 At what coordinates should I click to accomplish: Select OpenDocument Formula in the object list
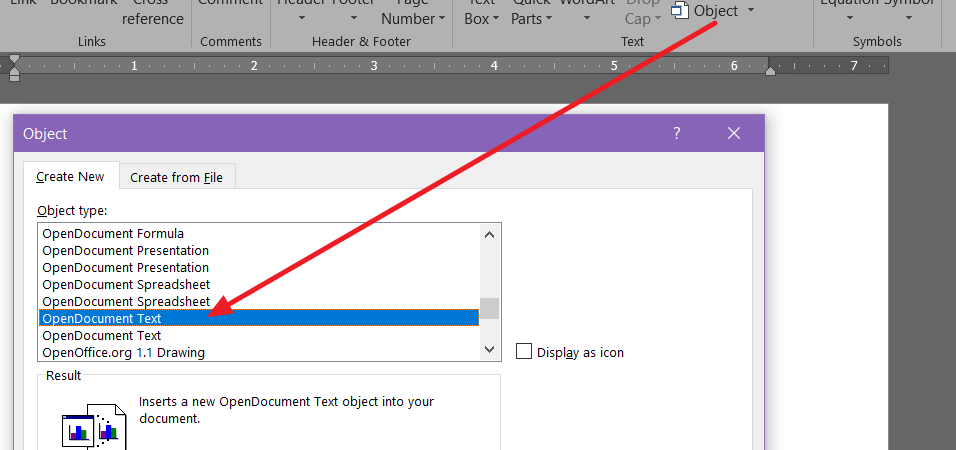(x=259, y=234)
